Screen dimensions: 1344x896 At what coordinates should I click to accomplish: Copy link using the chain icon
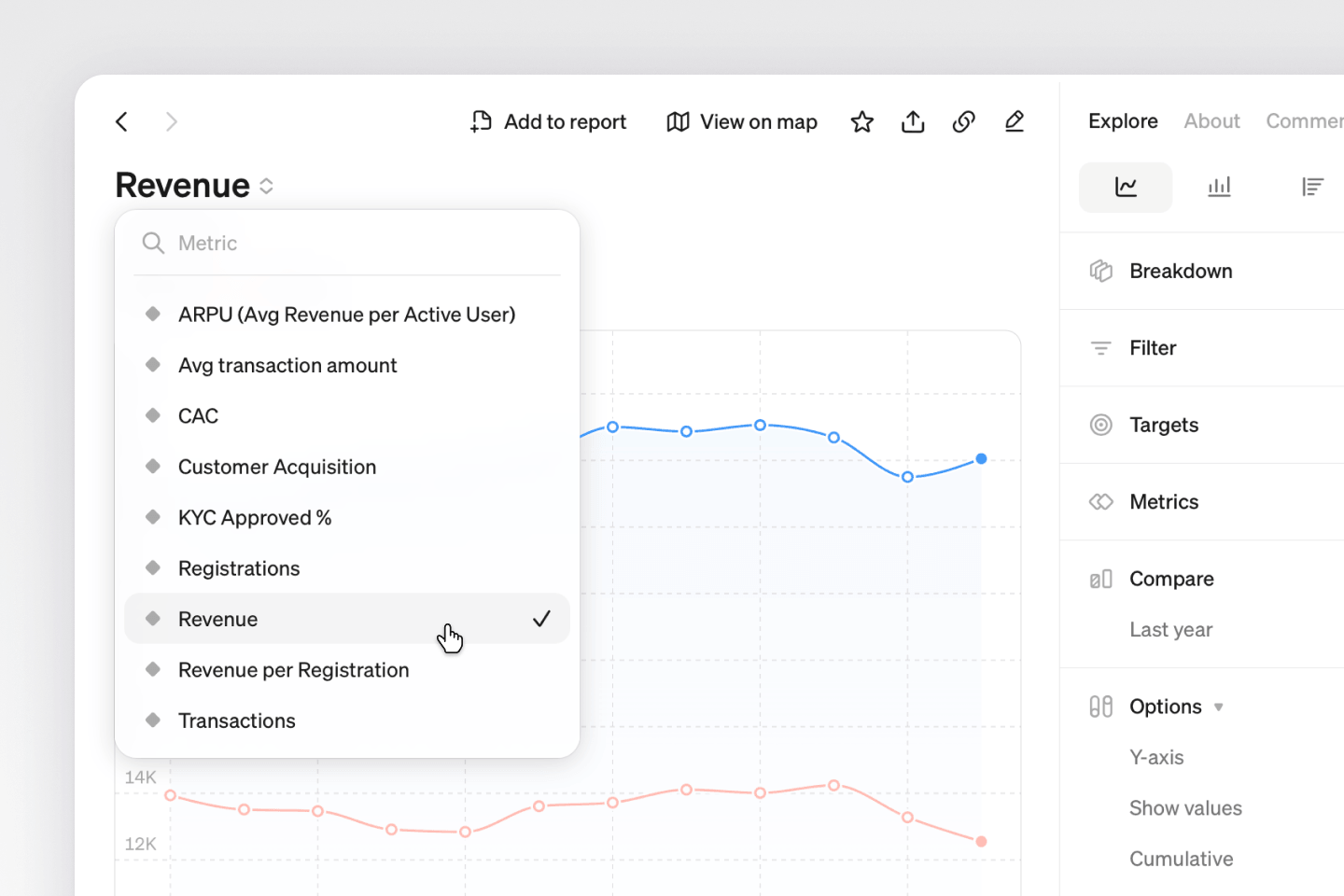tap(964, 121)
